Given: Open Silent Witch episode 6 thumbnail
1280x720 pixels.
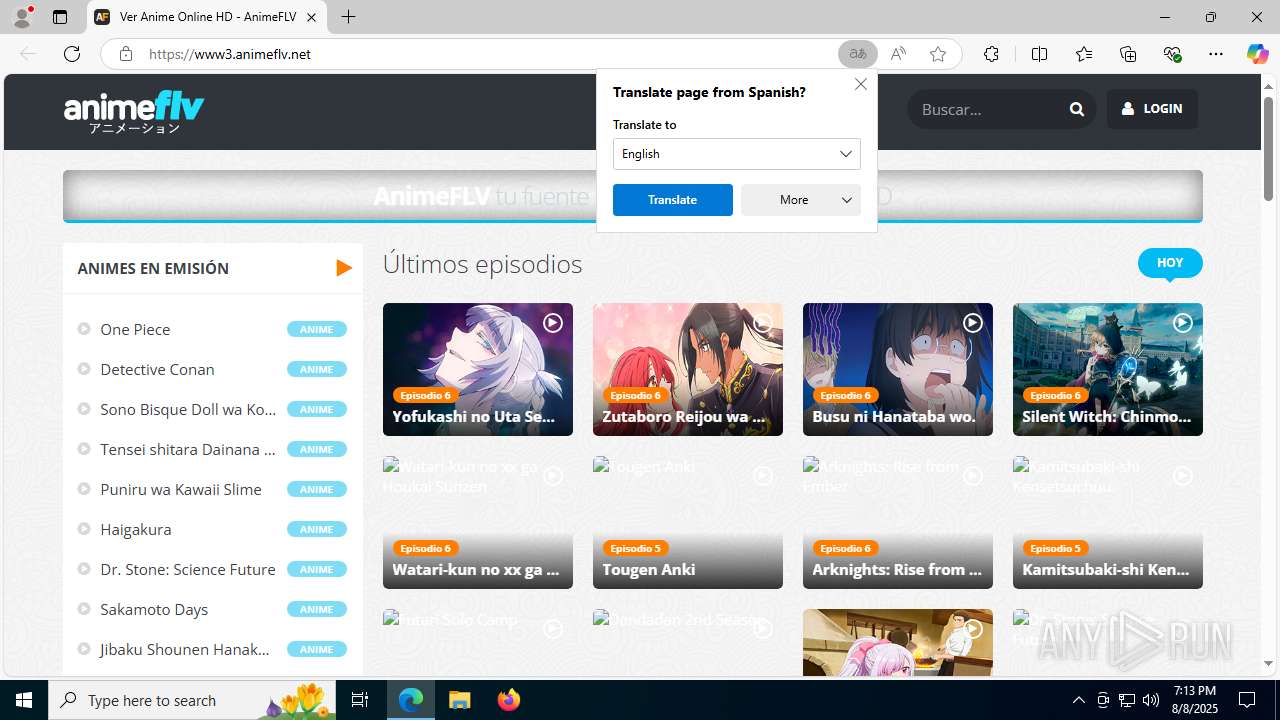Looking at the screenshot, I should [x=1108, y=369].
